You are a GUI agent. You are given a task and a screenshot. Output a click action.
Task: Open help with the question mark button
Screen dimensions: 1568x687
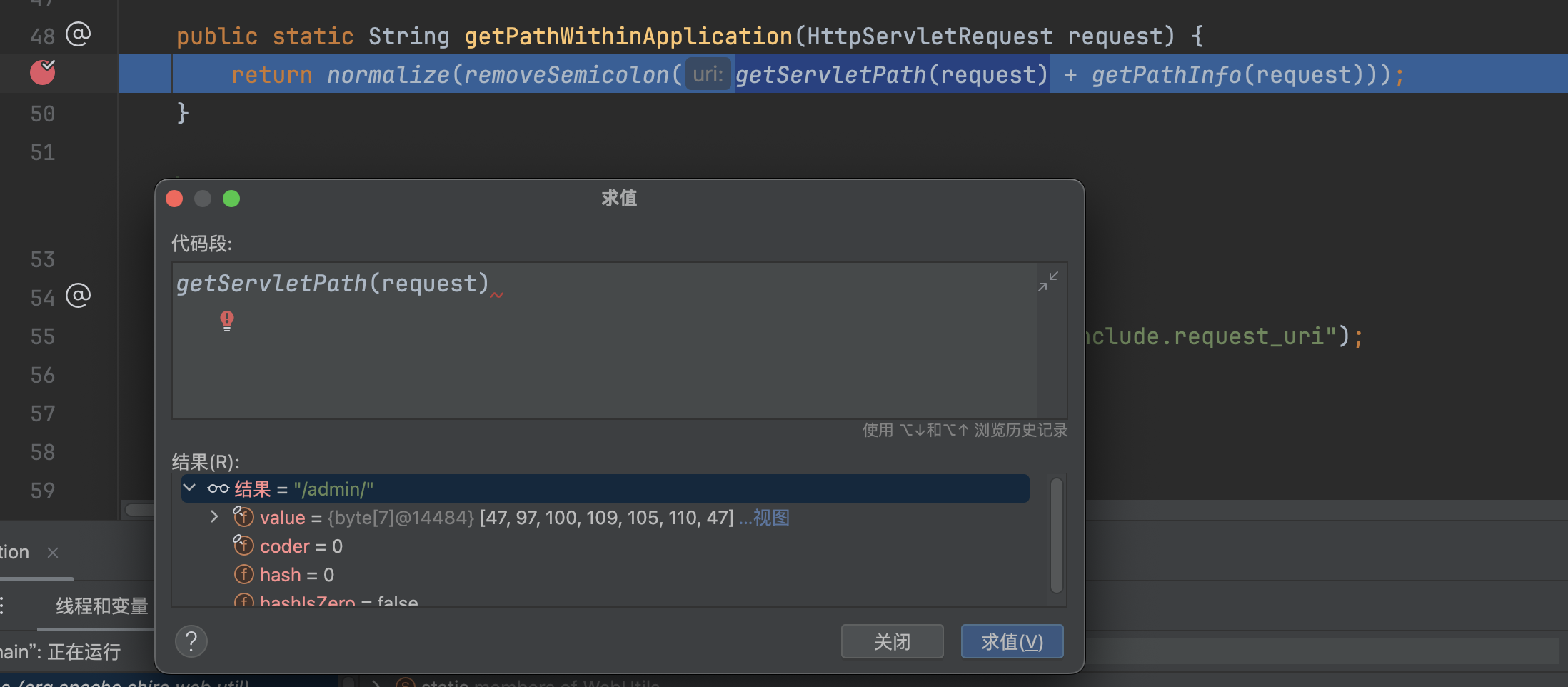191,641
